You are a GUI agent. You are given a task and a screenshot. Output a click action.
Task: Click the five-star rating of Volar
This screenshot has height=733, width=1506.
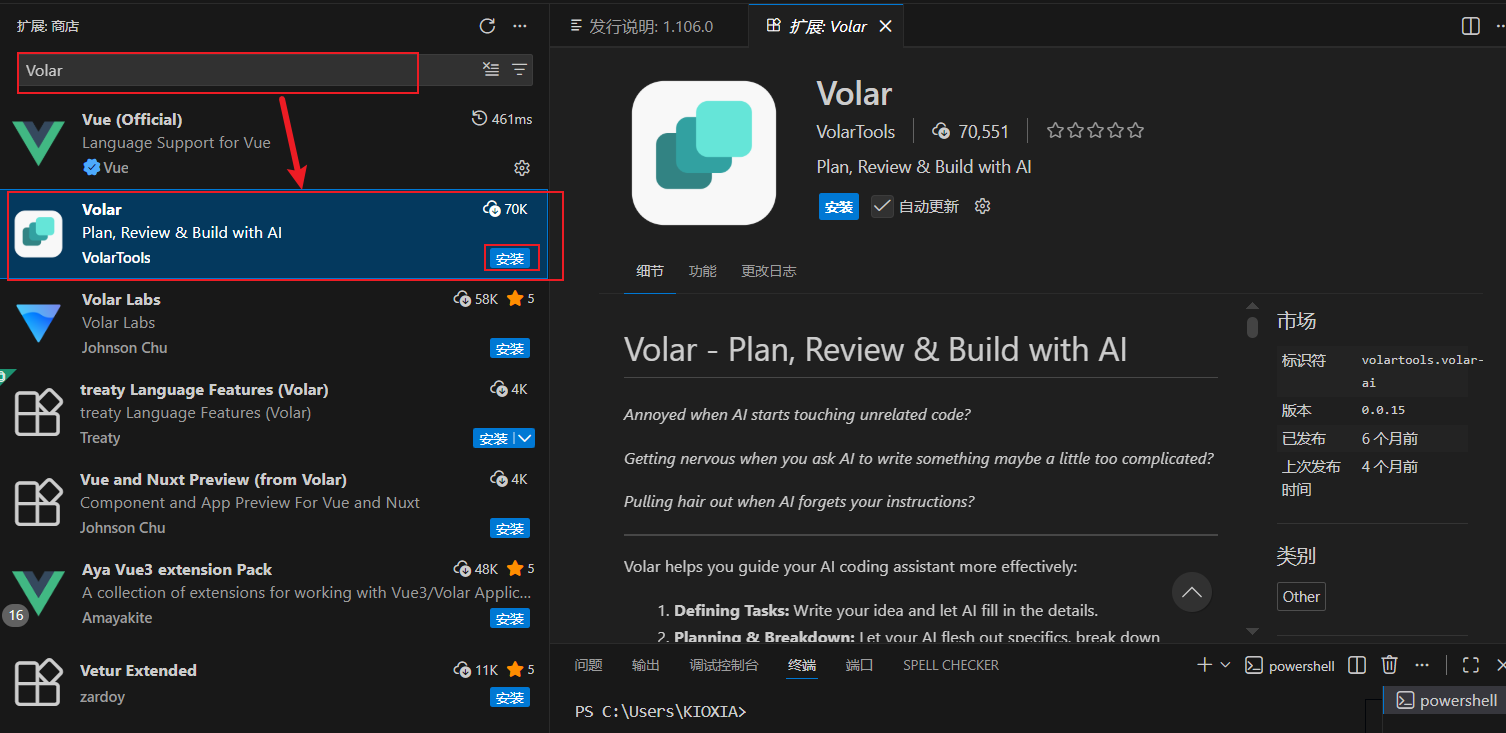(x=1095, y=131)
